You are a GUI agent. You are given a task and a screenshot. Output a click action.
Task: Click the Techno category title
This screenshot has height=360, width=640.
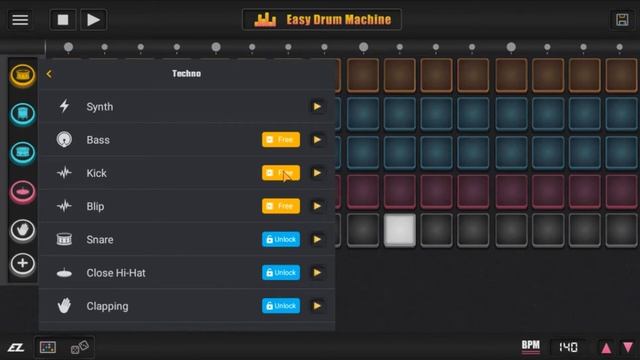[x=187, y=73]
